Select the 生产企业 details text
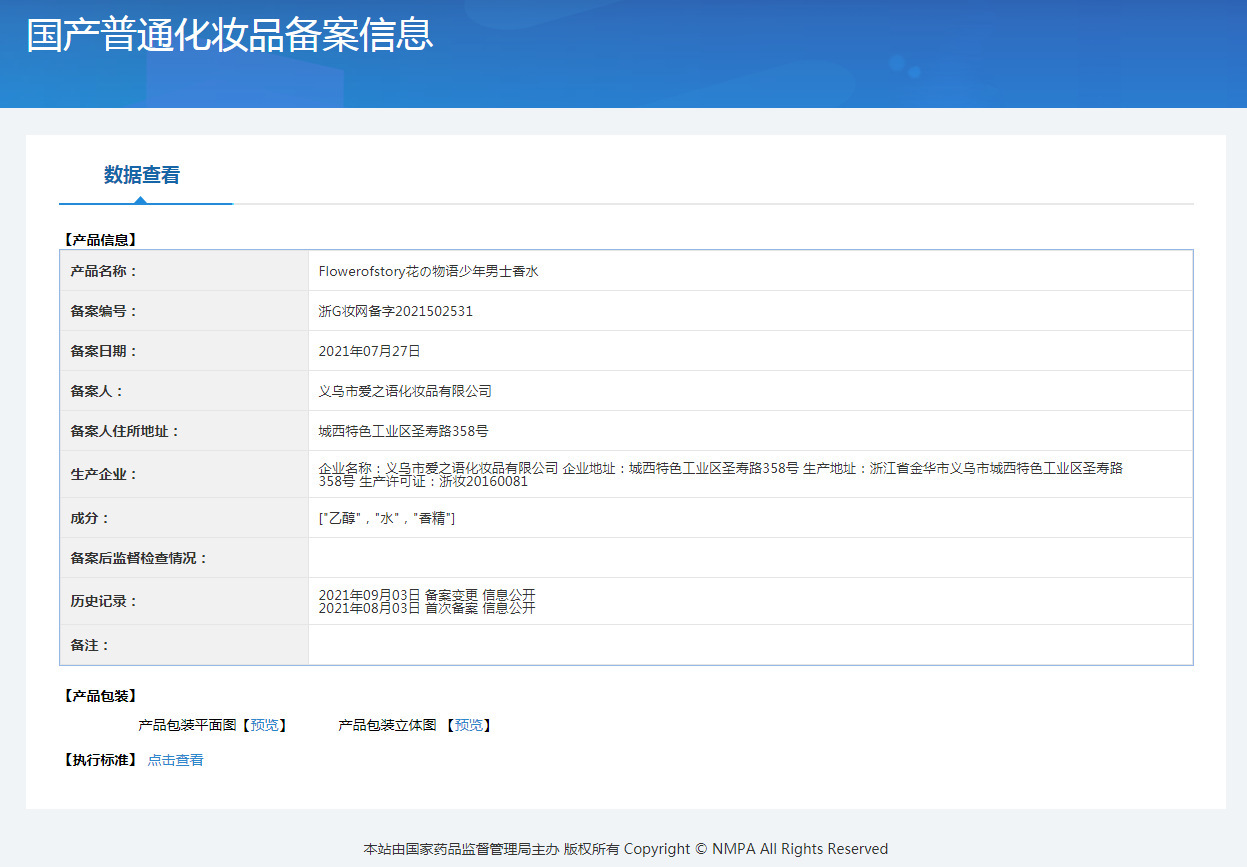Screen dimensions: 1247x867 pyautogui.click(x=720, y=474)
